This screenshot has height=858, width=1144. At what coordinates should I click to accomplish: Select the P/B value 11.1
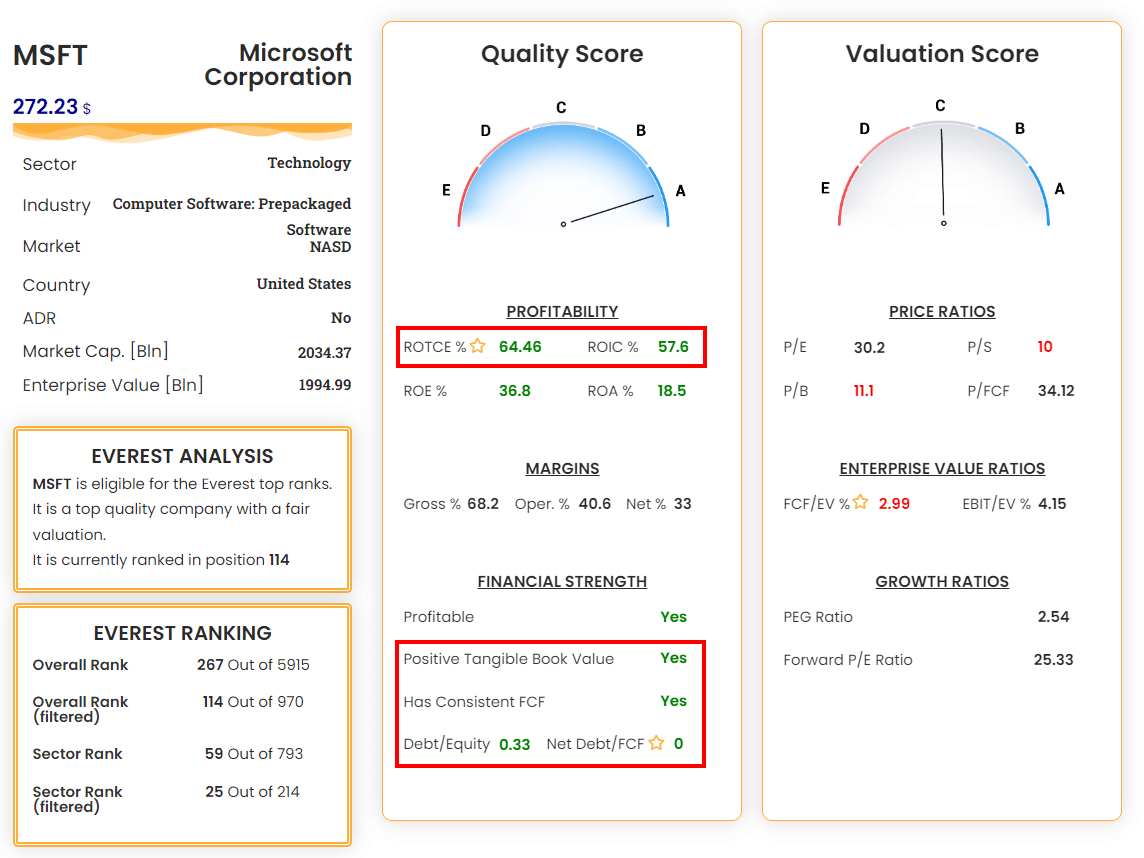point(864,391)
